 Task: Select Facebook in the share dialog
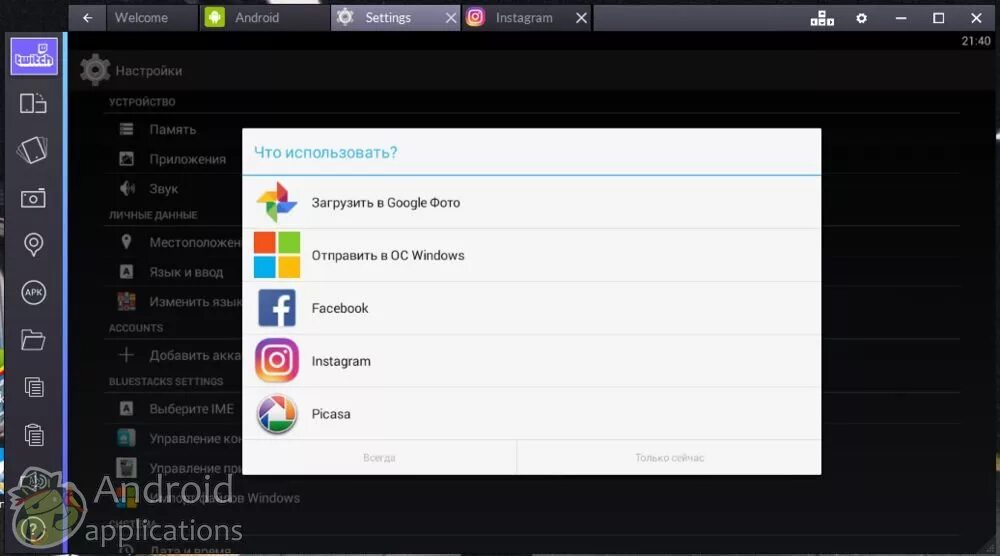coord(531,308)
